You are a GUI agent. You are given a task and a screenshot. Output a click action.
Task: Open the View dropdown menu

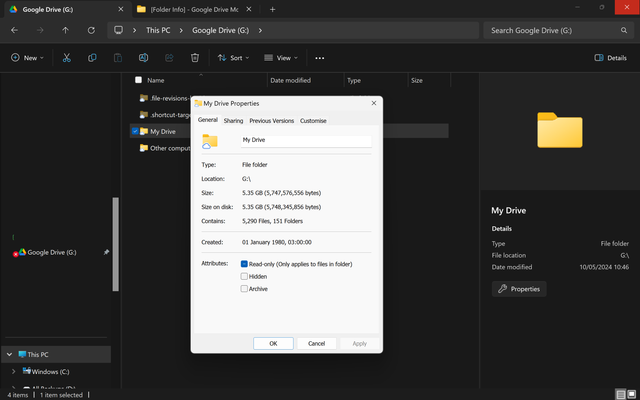click(281, 58)
